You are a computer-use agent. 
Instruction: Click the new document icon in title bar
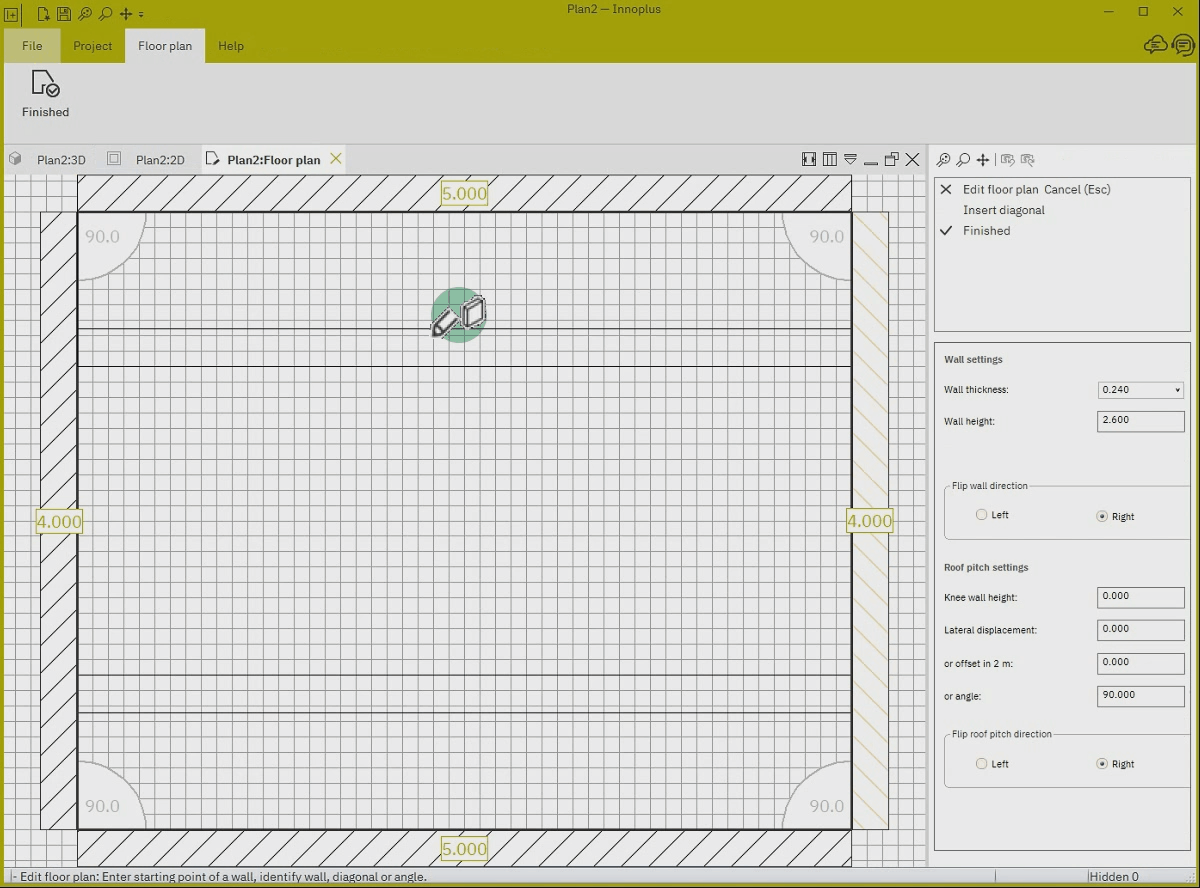[x=44, y=14]
